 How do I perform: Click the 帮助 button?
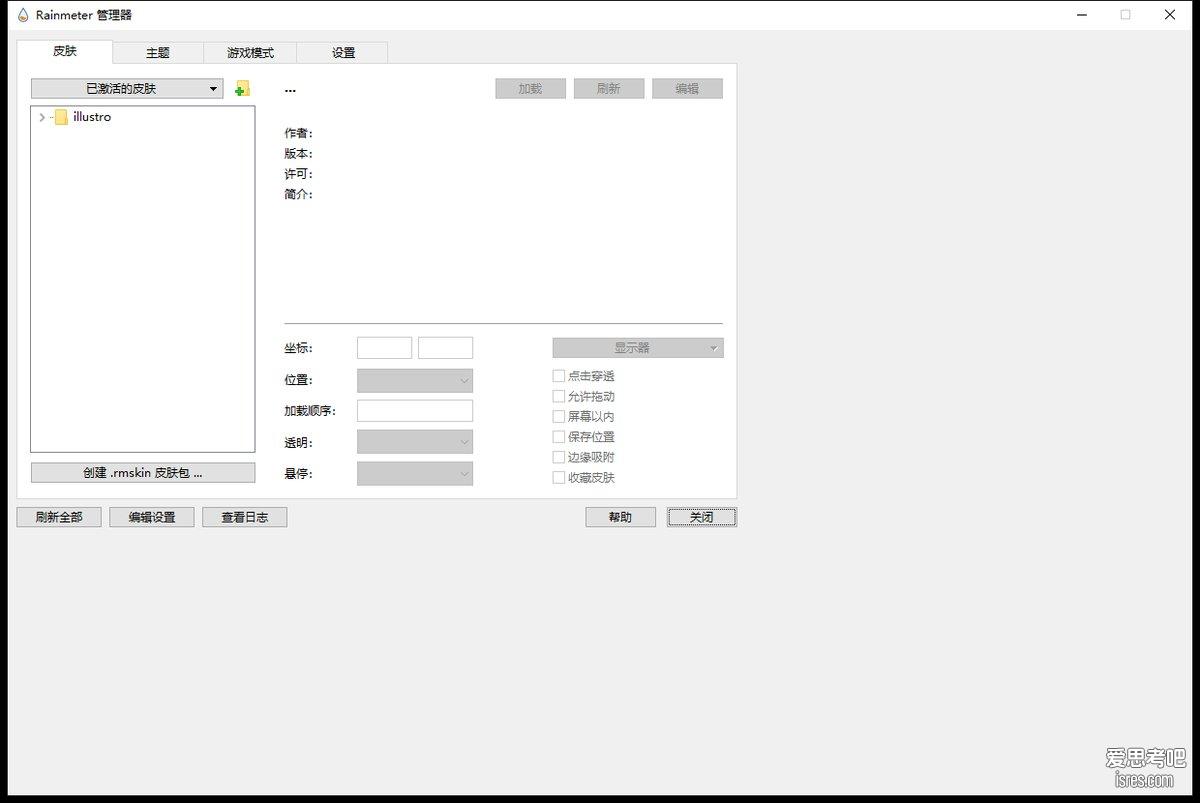tap(621, 517)
